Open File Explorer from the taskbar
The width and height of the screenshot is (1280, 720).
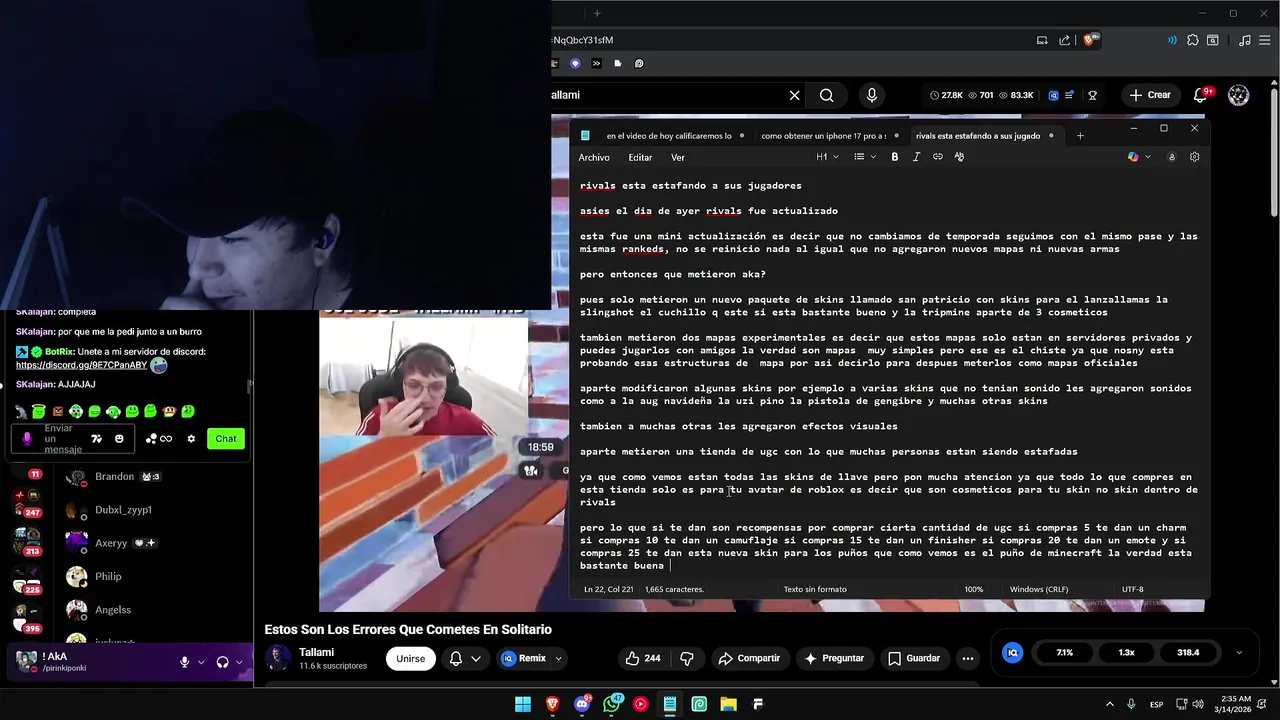coord(728,704)
